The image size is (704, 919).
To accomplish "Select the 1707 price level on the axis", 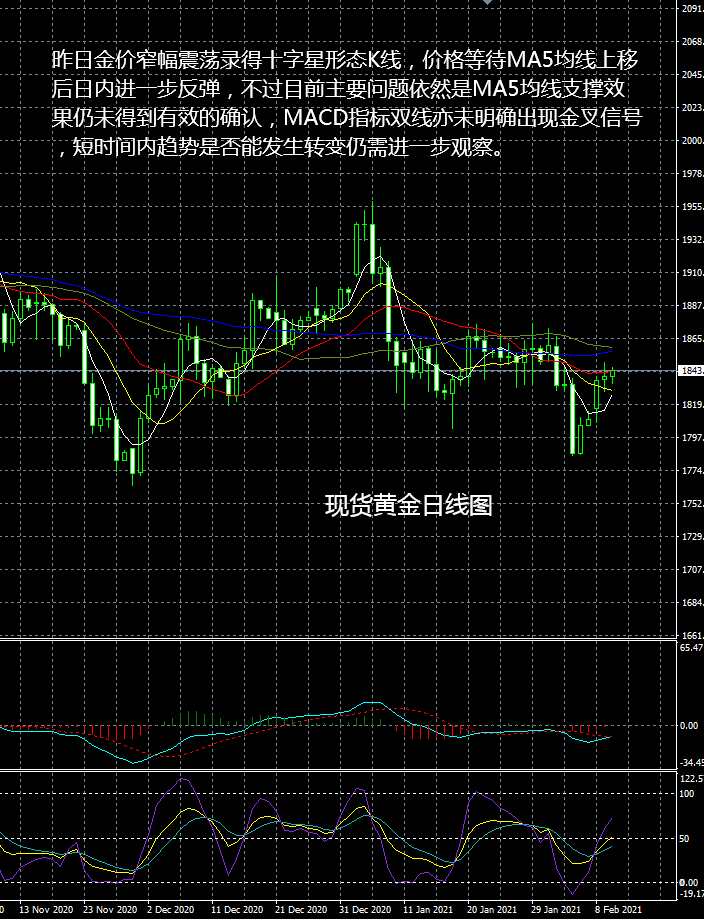I will pos(692,570).
